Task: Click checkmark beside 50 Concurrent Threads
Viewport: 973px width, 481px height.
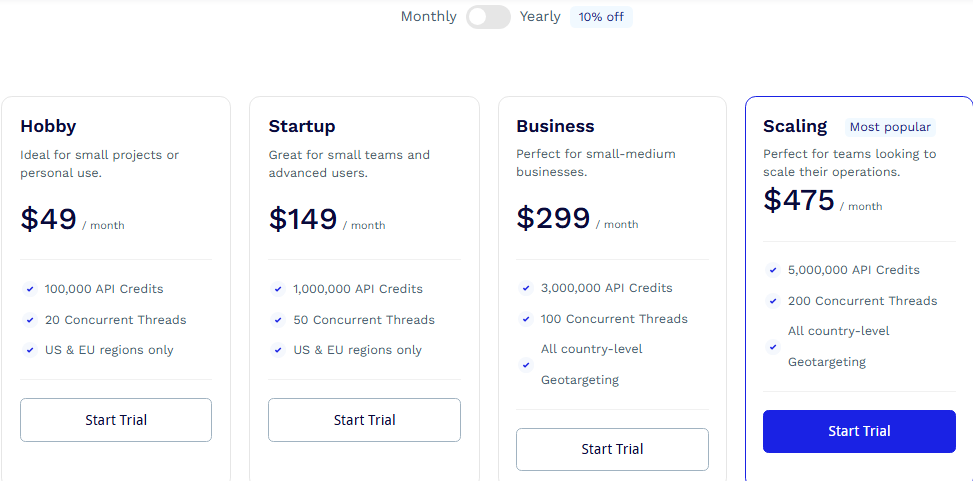Action: [278, 320]
